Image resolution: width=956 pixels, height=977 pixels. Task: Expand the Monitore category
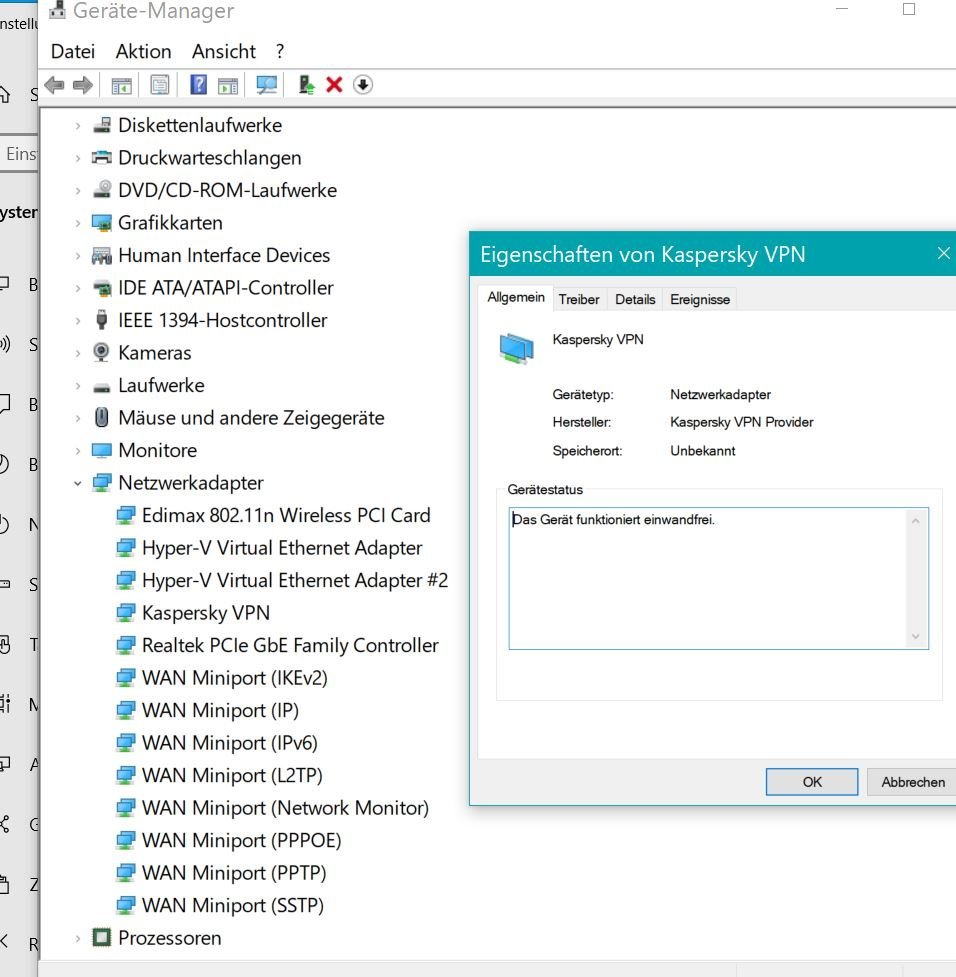(78, 451)
